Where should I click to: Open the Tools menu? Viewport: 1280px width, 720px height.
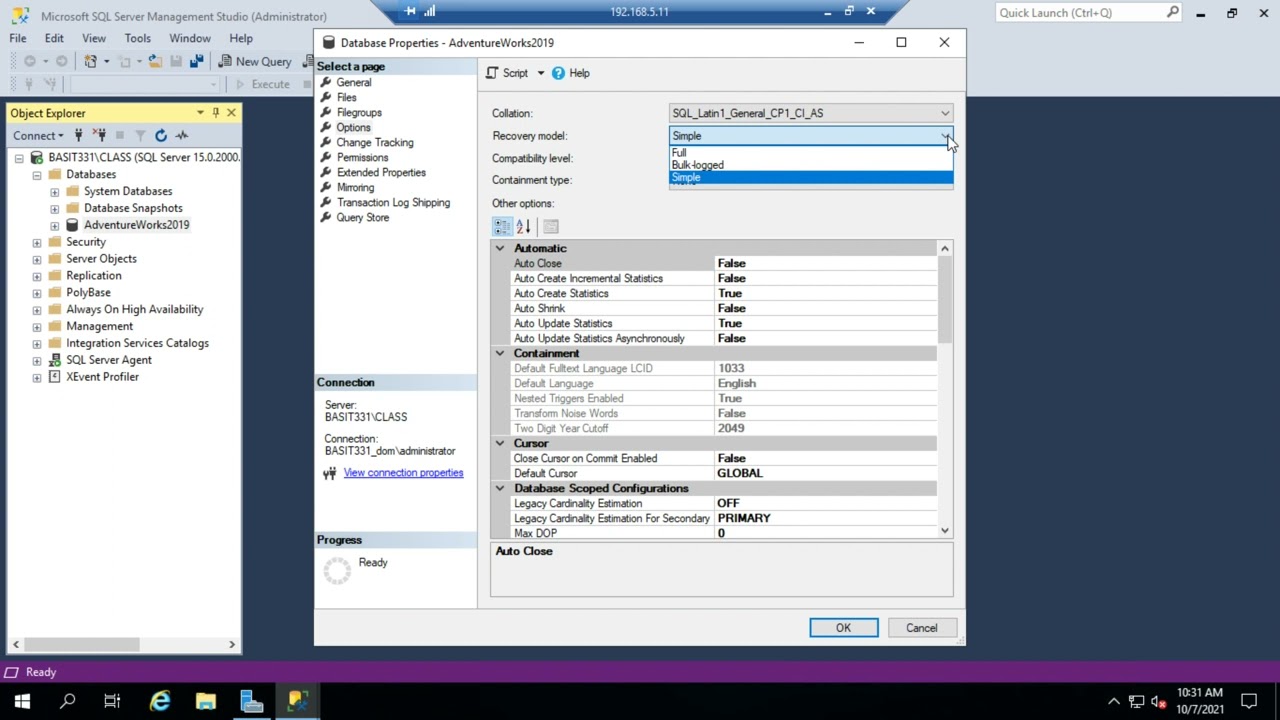(x=138, y=38)
